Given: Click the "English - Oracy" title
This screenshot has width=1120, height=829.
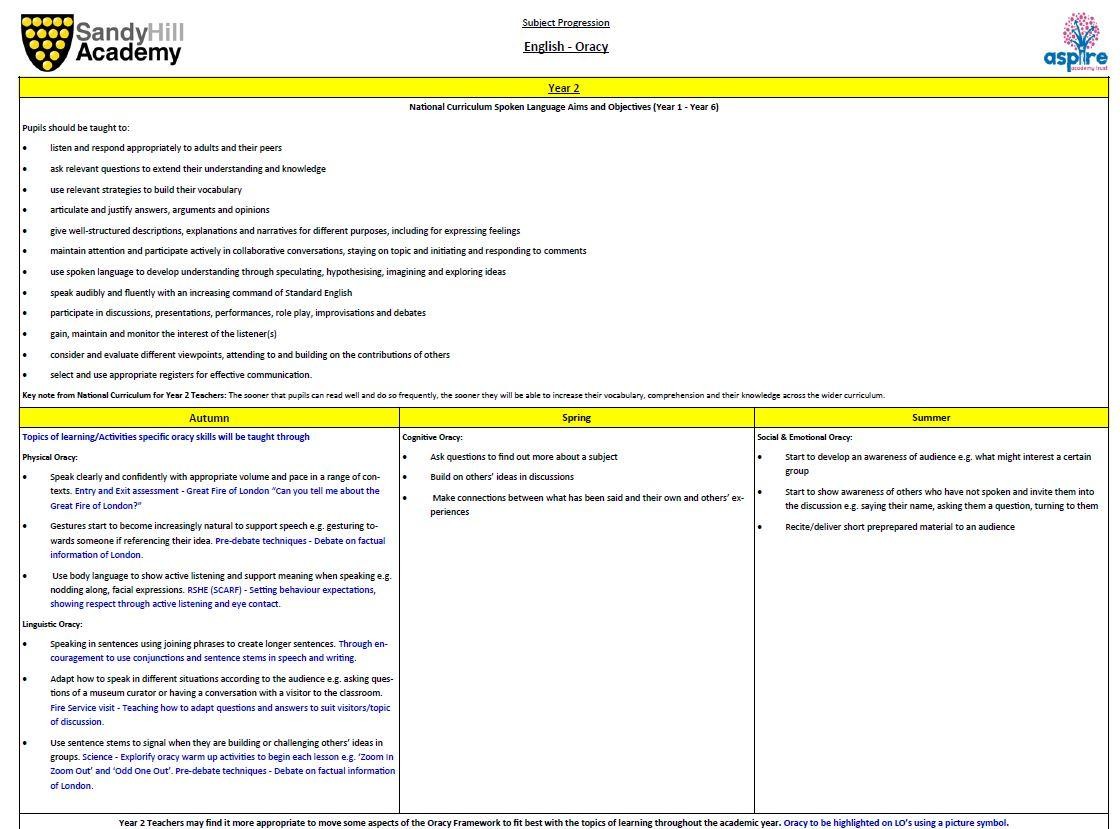Looking at the screenshot, I should click(566, 46).
